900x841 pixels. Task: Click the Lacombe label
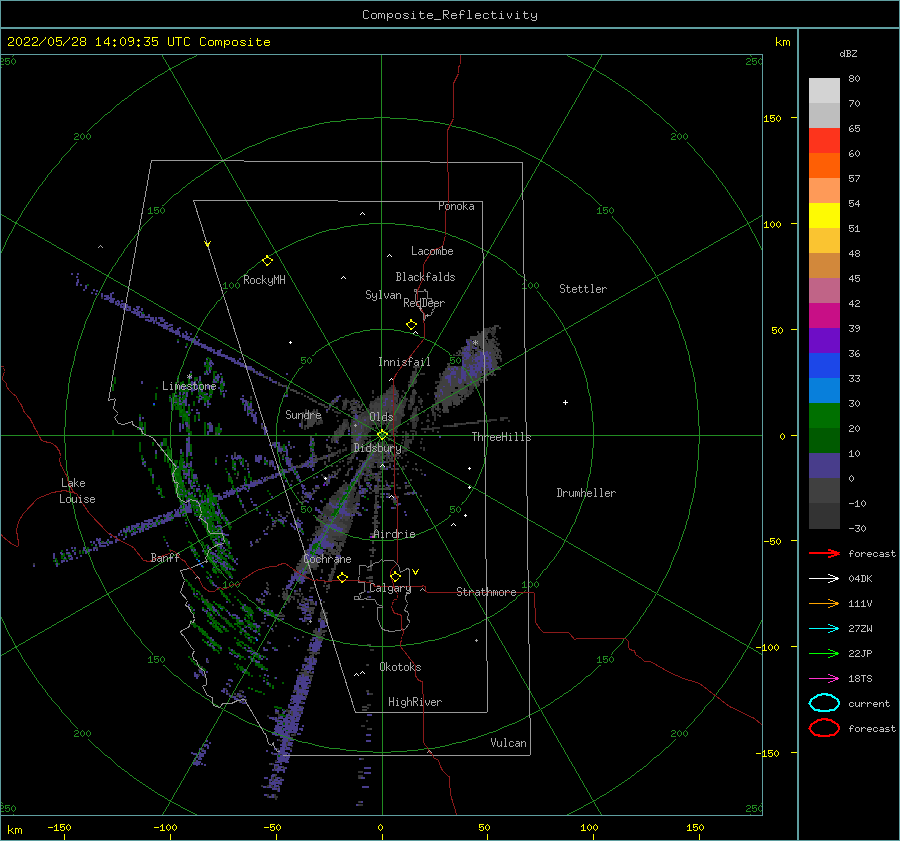[432, 251]
